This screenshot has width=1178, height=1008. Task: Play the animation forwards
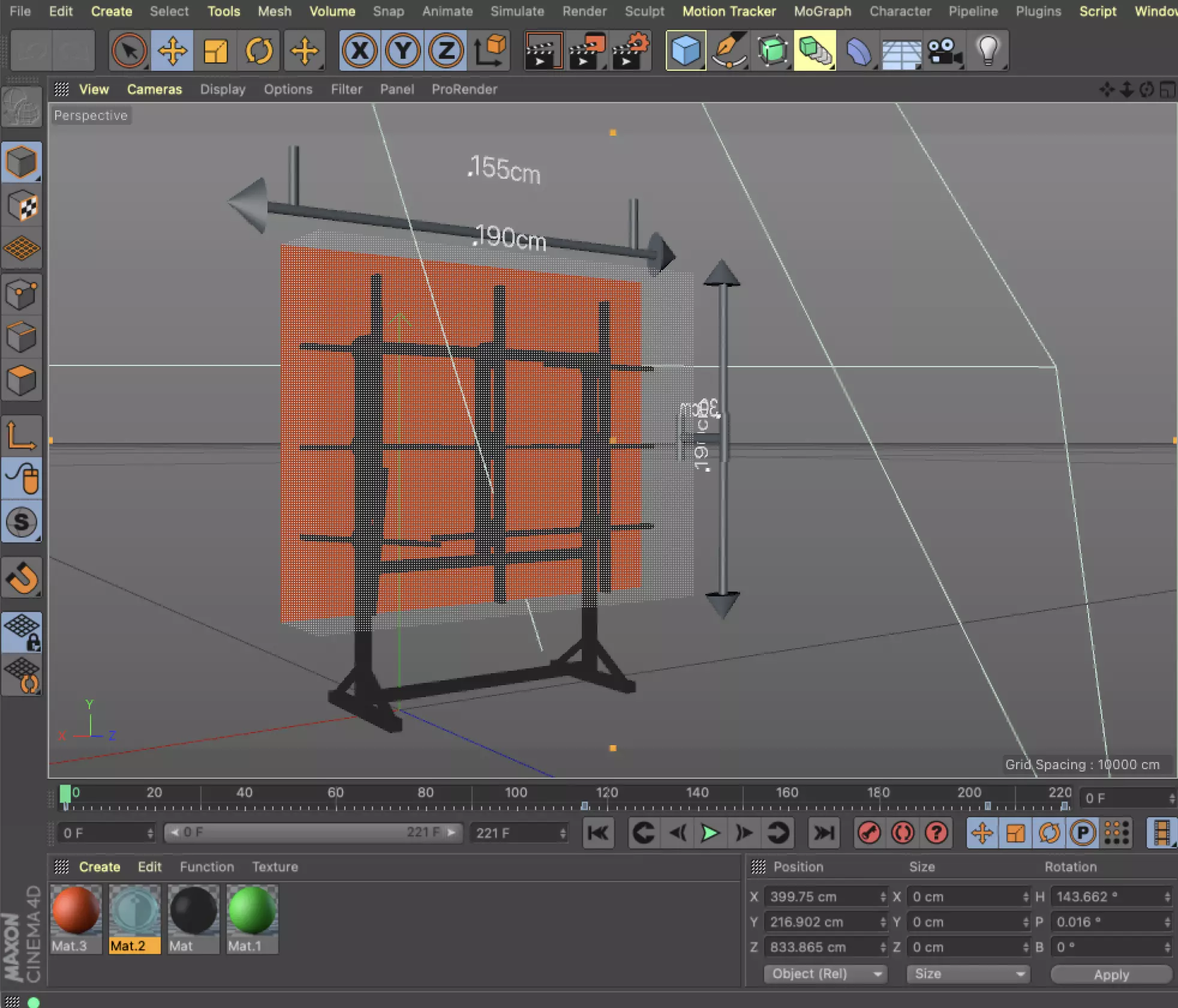(x=711, y=833)
